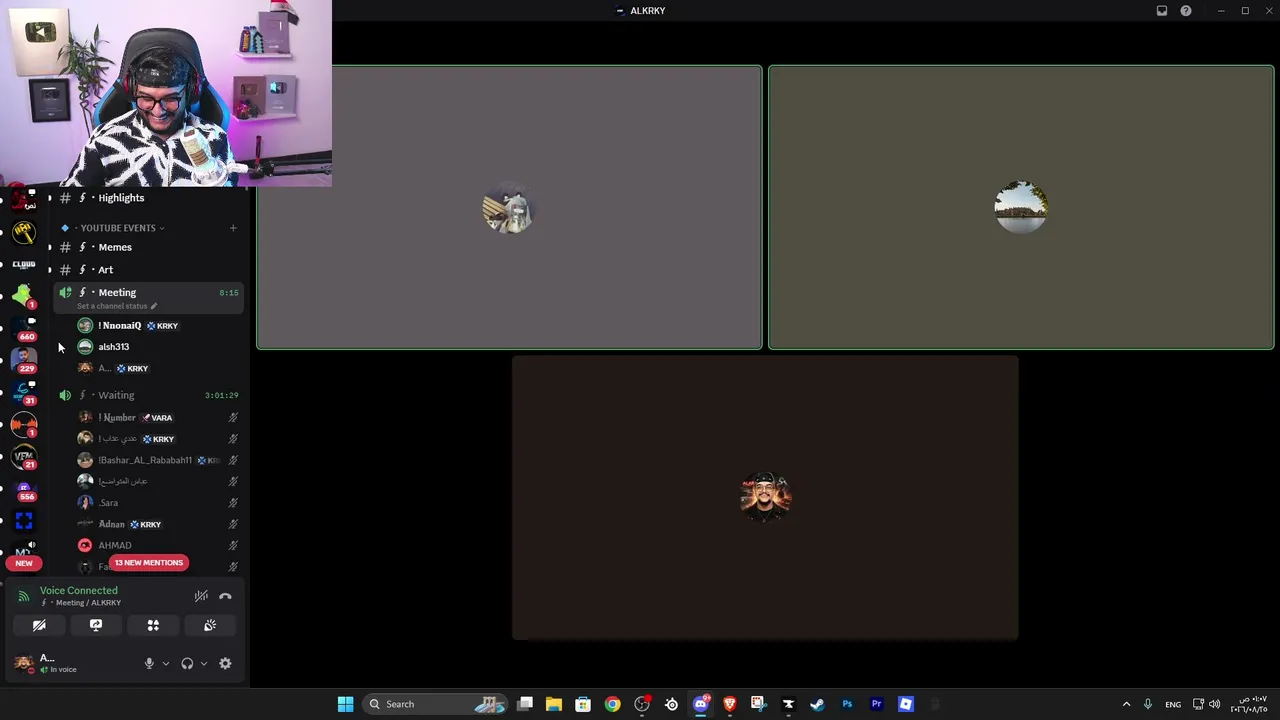Toggle the camera on in voice panel
The image size is (1280, 720).
tap(39, 625)
